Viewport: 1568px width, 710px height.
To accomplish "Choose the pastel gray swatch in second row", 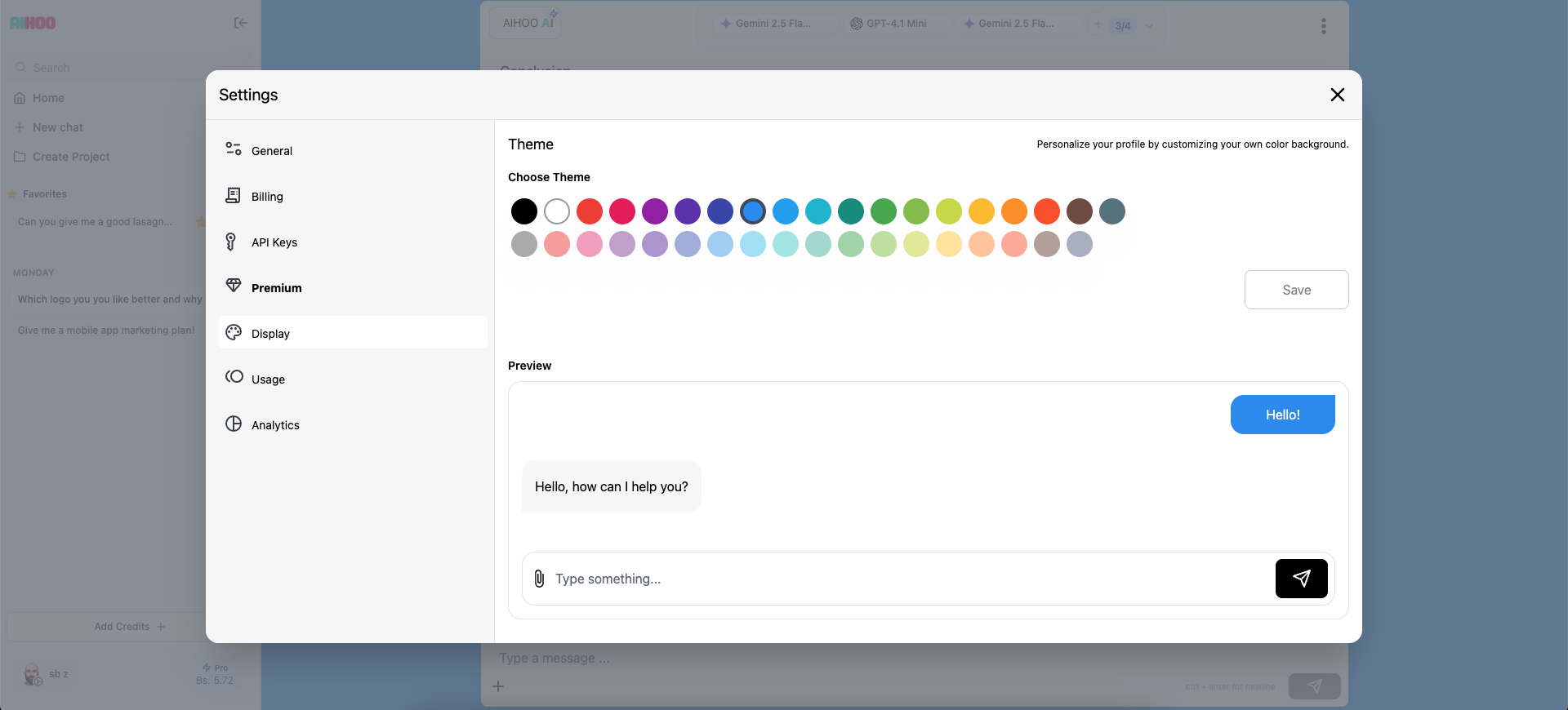I will 524,244.
